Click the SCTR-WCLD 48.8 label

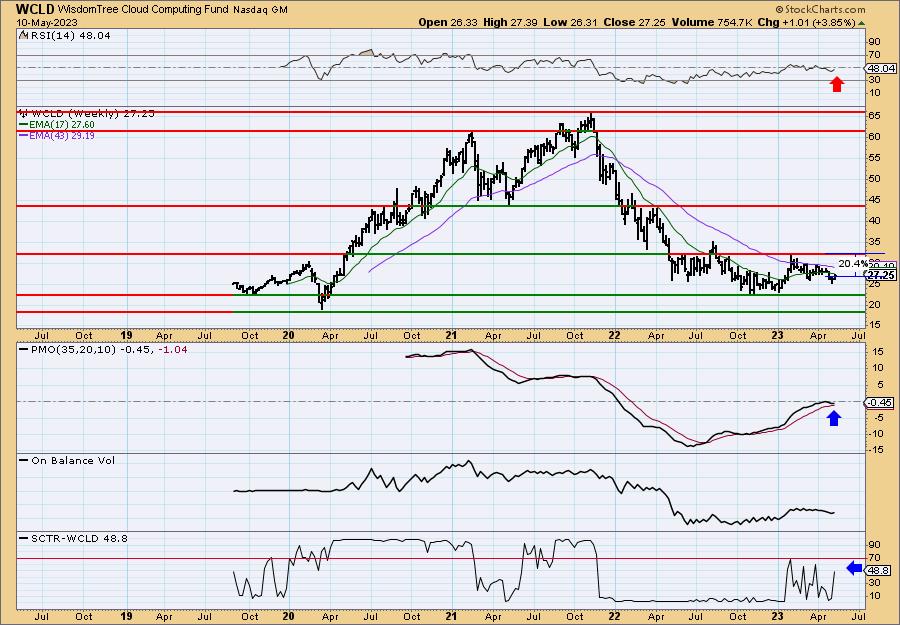tap(74, 538)
